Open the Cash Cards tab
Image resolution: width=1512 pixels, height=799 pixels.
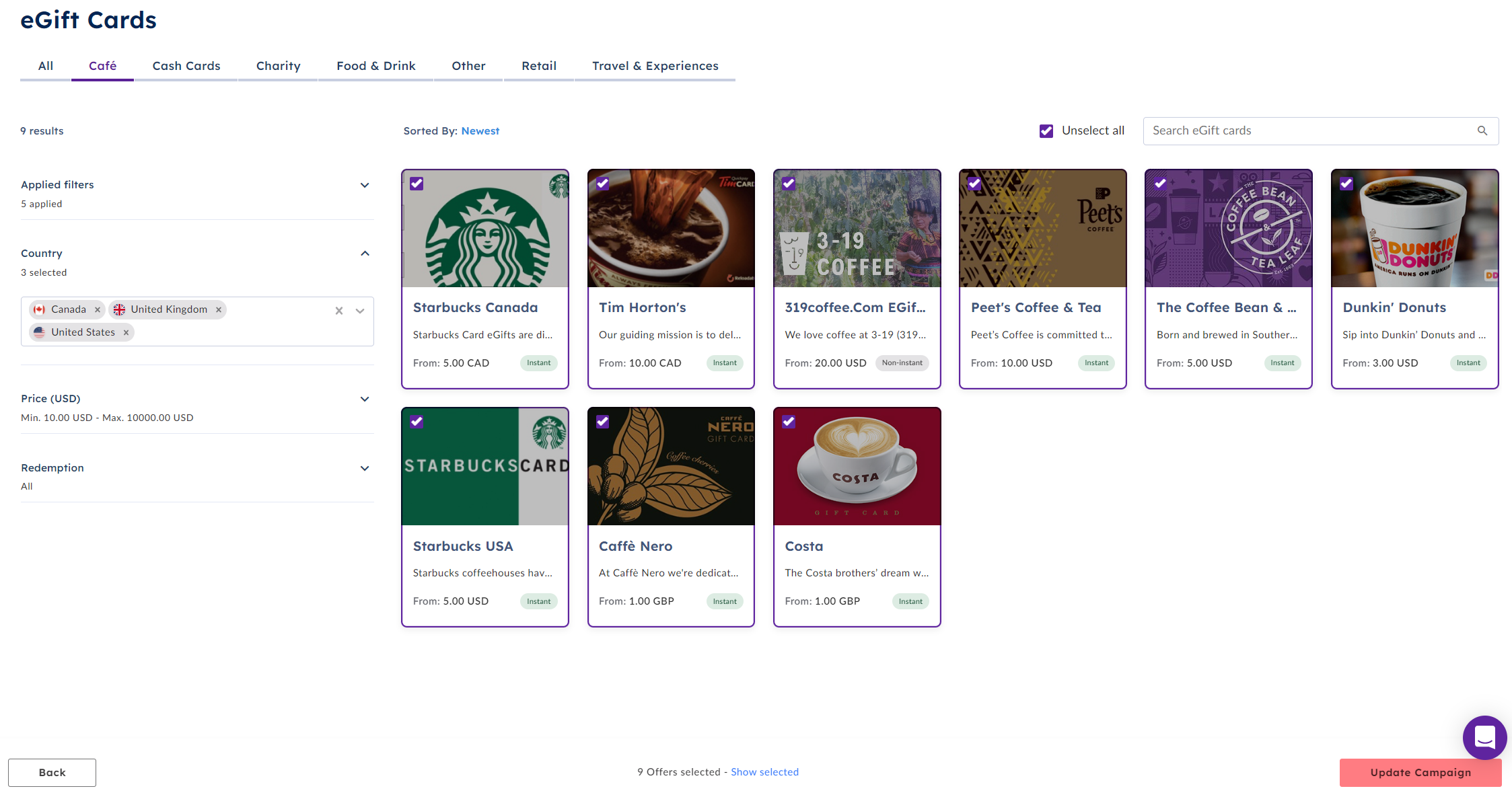tap(186, 66)
